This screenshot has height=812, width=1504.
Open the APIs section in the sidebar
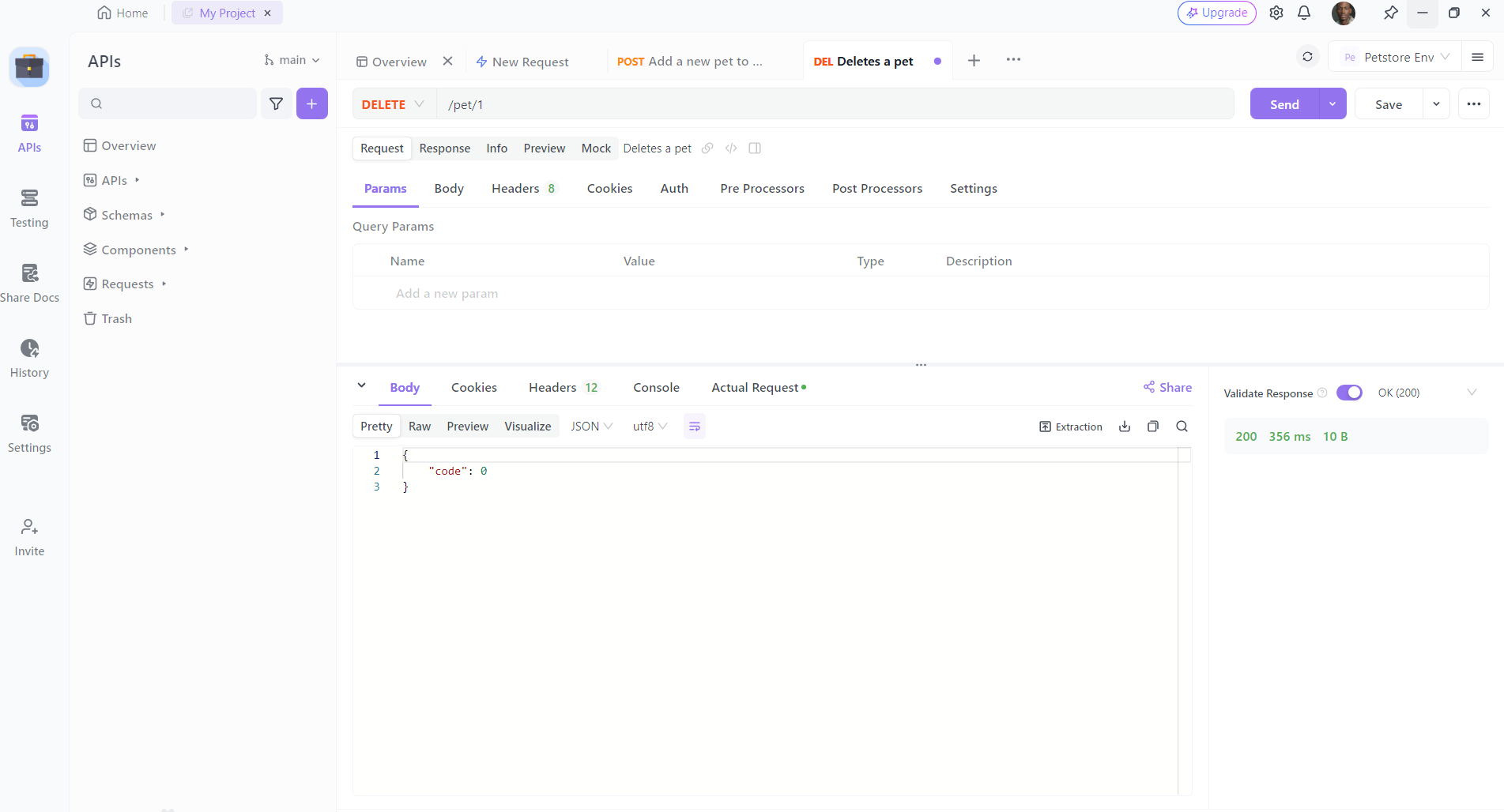(x=29, y=133)
